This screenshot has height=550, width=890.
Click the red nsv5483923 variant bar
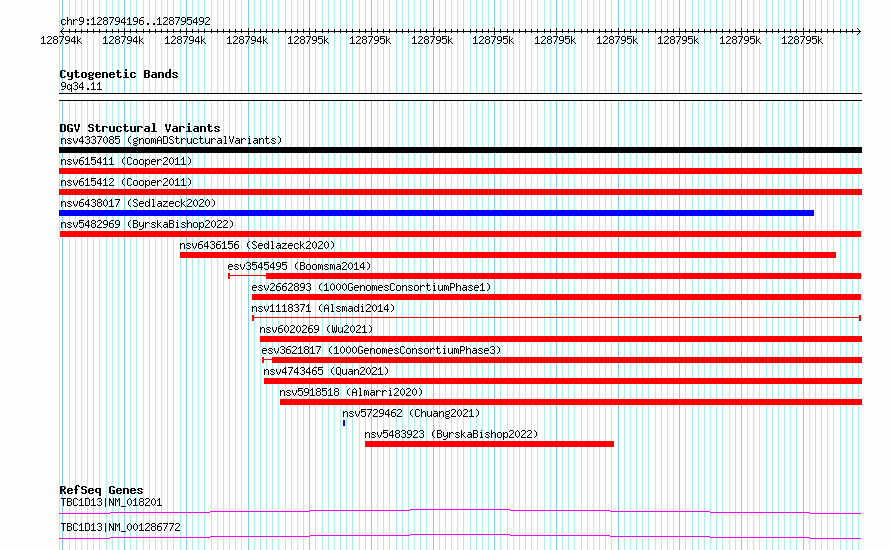click(489, 444)
